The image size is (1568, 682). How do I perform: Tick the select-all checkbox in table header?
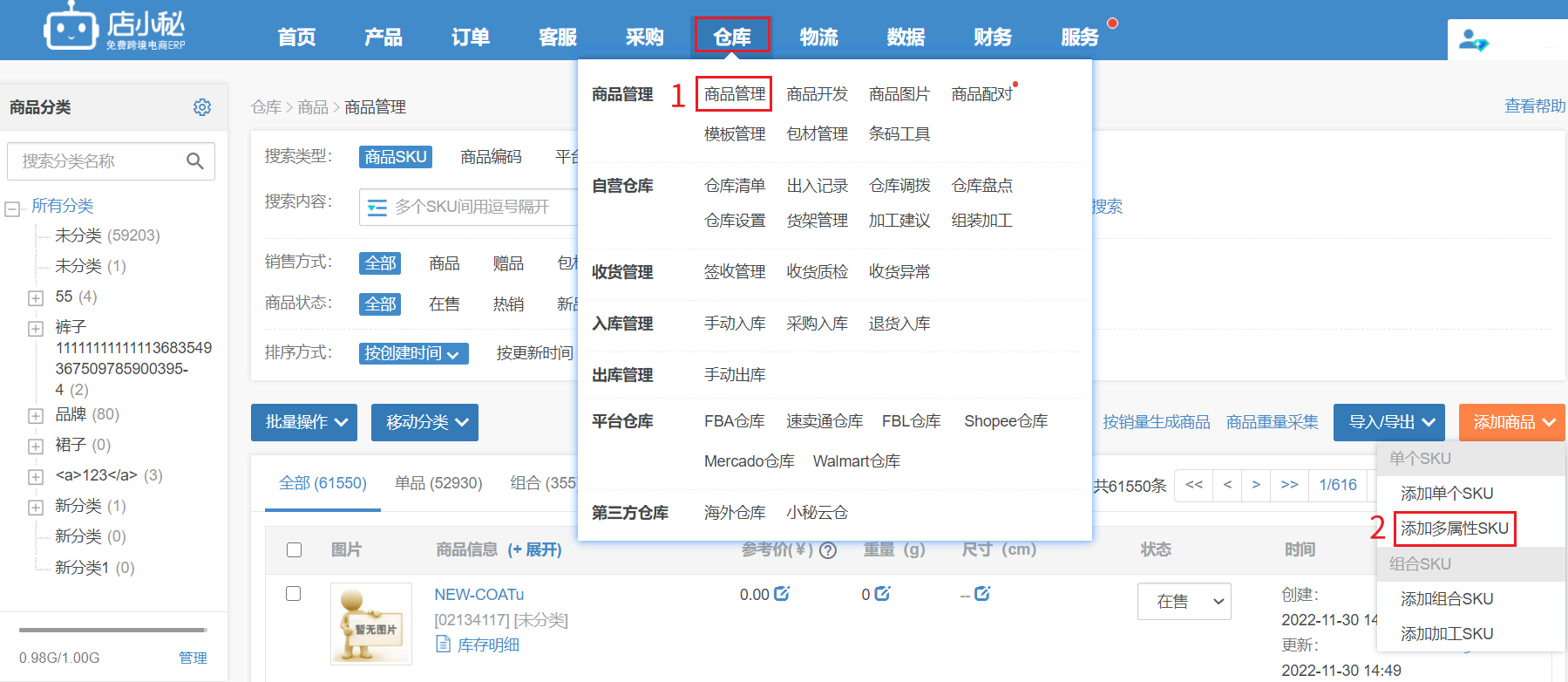pyautogui.click(x=294, y=549)
